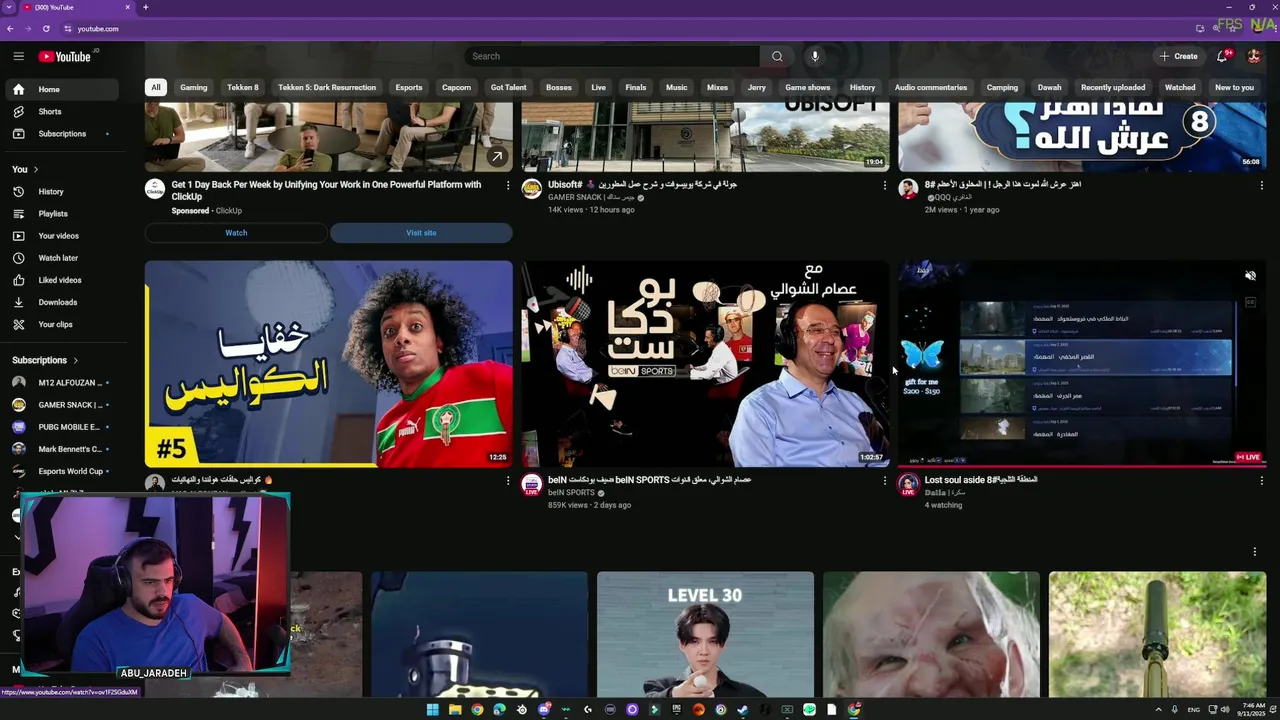Open the beIN SPORTS channel avatar

532,485
